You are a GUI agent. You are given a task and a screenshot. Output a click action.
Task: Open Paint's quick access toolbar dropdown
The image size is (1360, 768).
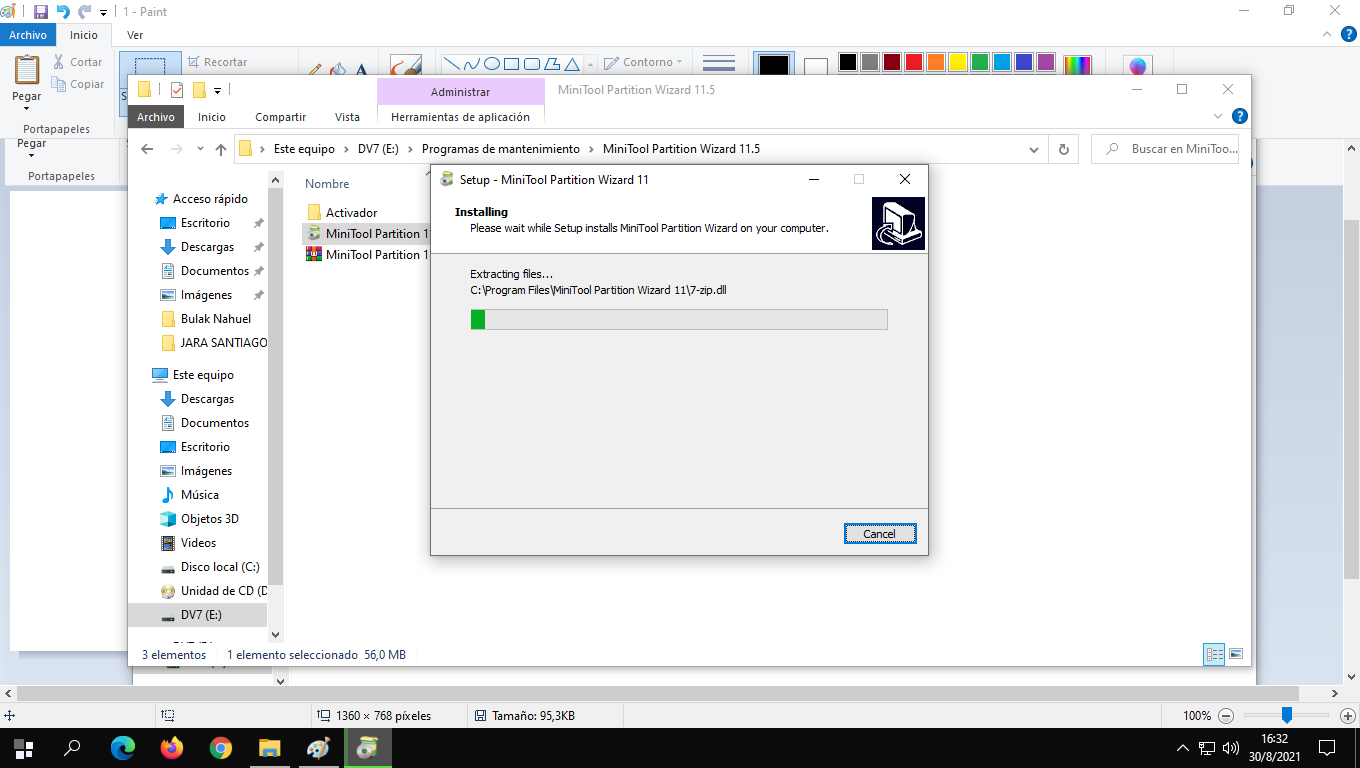click(103, 13)
